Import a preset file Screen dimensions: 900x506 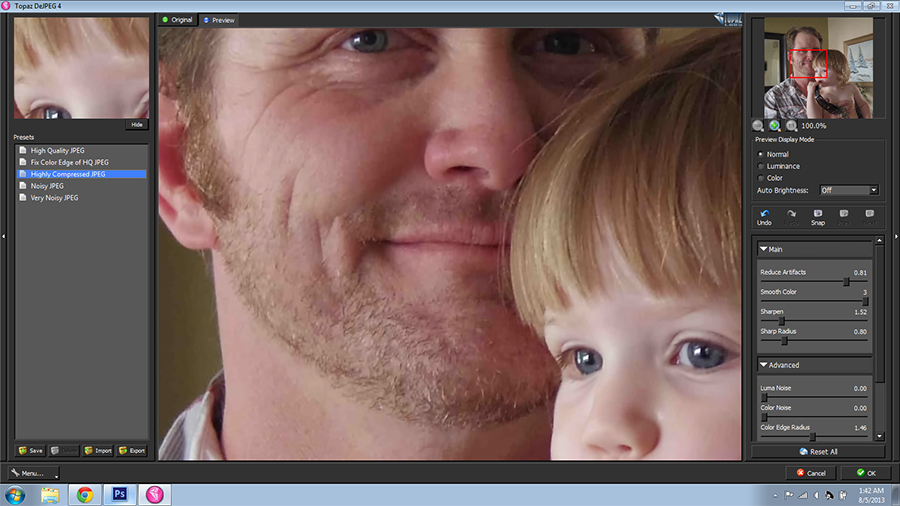point(98,450)
